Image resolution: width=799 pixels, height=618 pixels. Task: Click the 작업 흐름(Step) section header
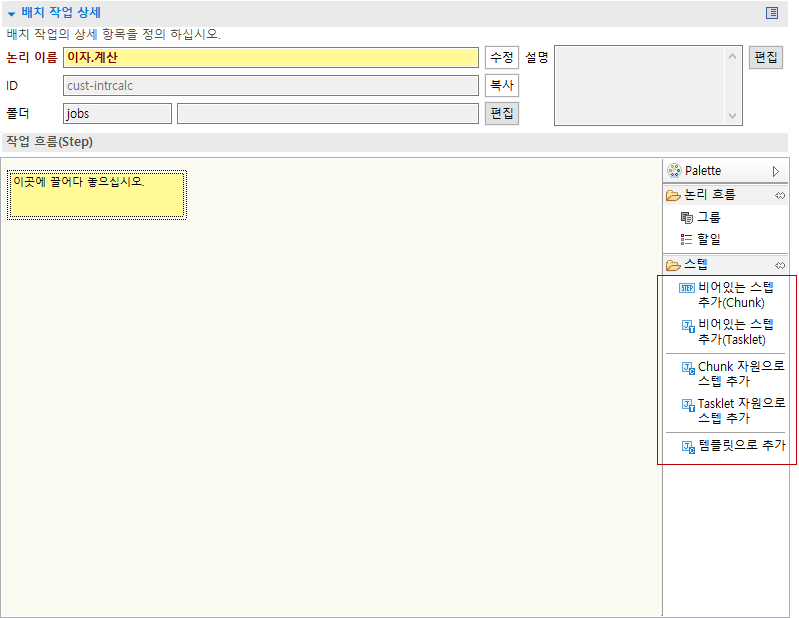pos(395,142)
